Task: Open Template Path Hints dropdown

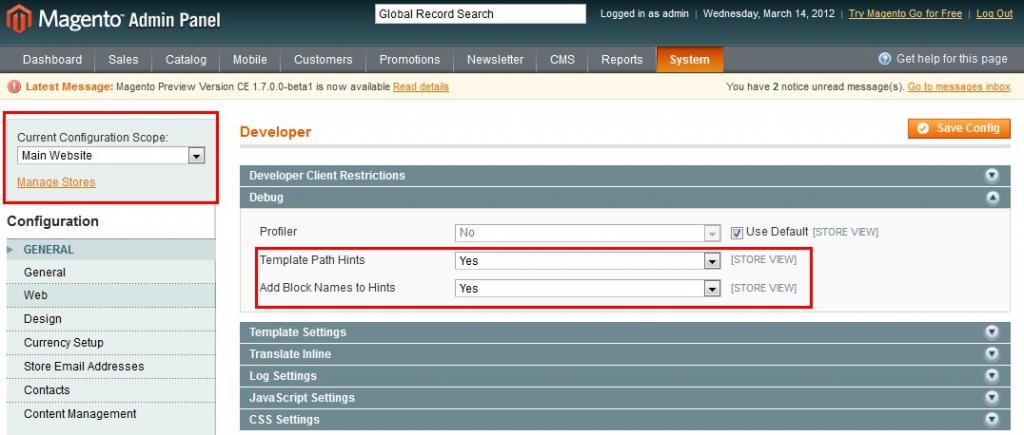Action: [588, 261]
